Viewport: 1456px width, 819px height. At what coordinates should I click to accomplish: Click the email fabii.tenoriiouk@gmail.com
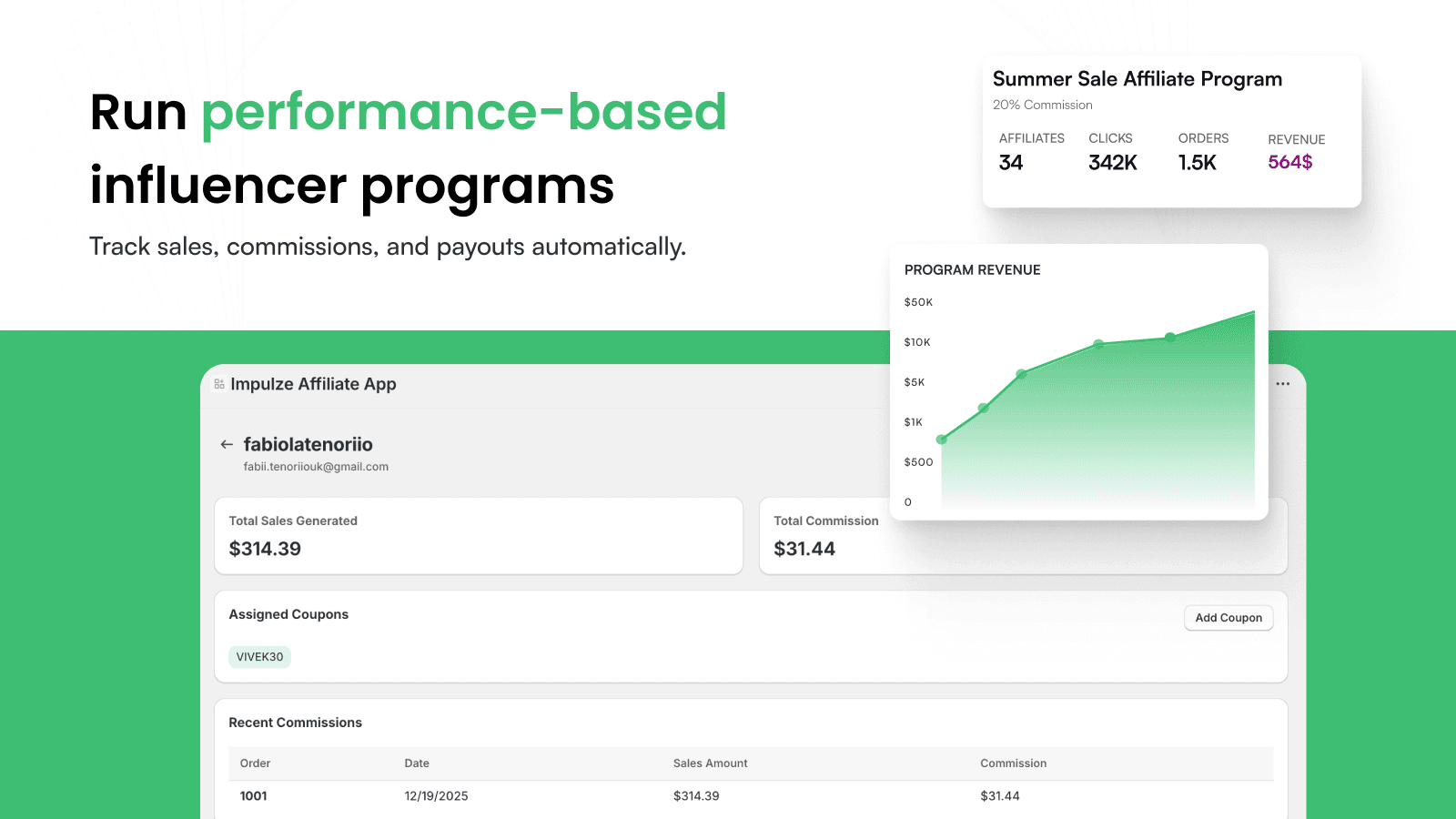click(x=316, y=466)
